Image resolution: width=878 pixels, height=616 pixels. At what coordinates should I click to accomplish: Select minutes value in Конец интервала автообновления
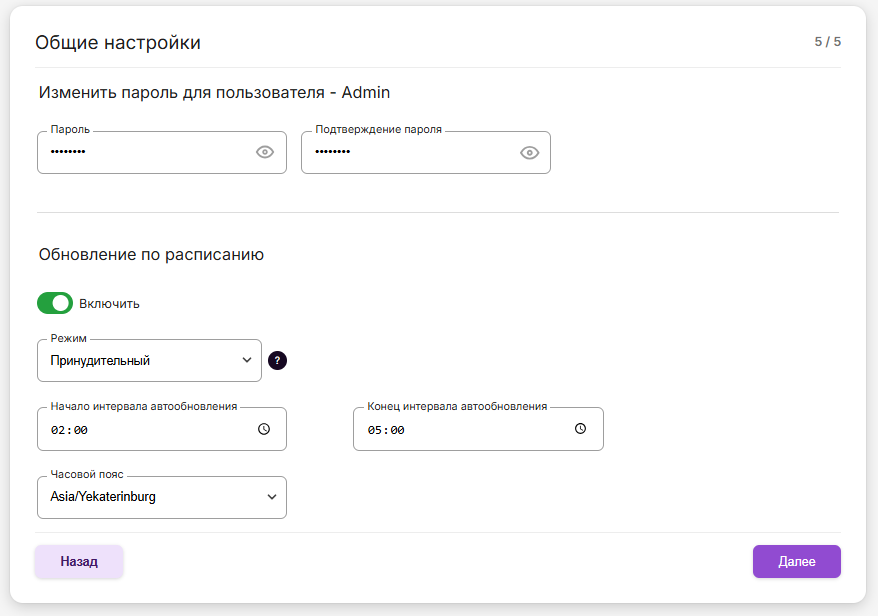[396, 430]
